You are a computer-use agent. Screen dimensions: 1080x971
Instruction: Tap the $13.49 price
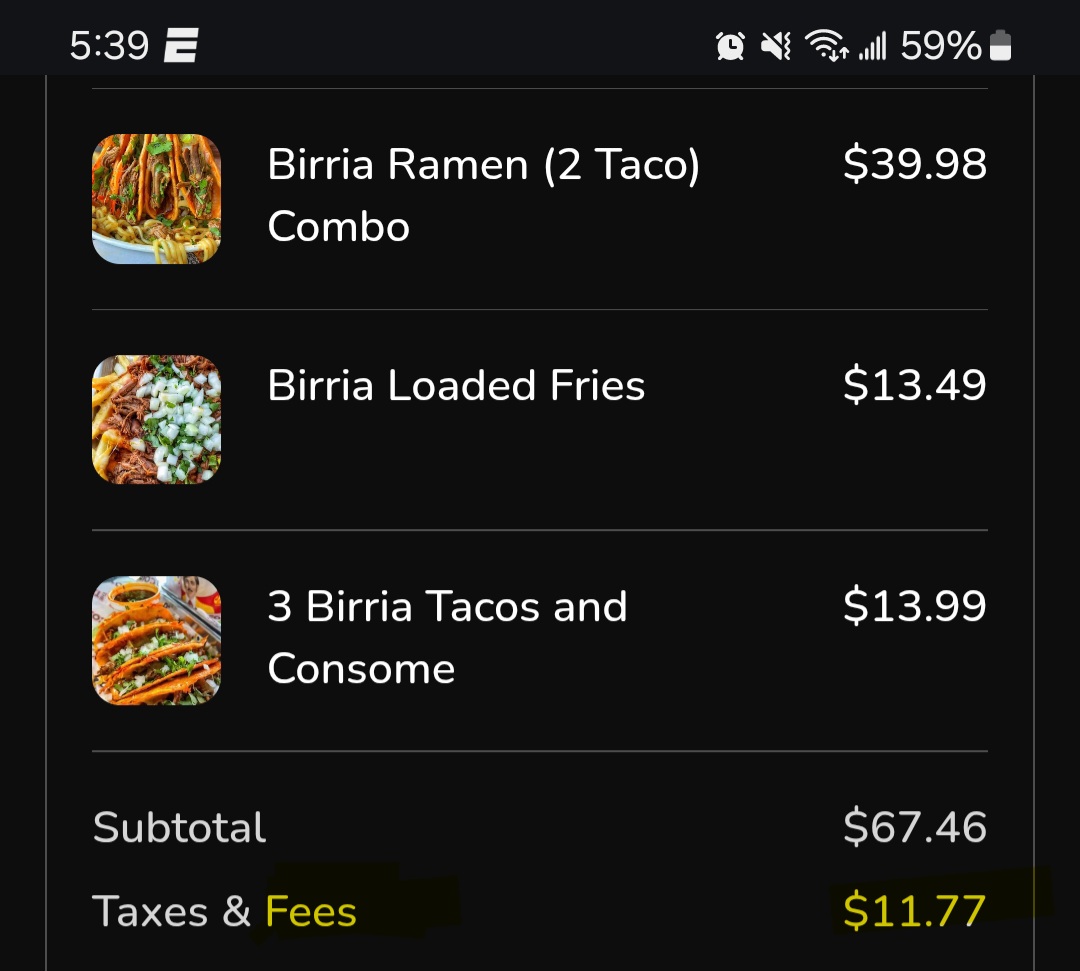coord(914,385)
